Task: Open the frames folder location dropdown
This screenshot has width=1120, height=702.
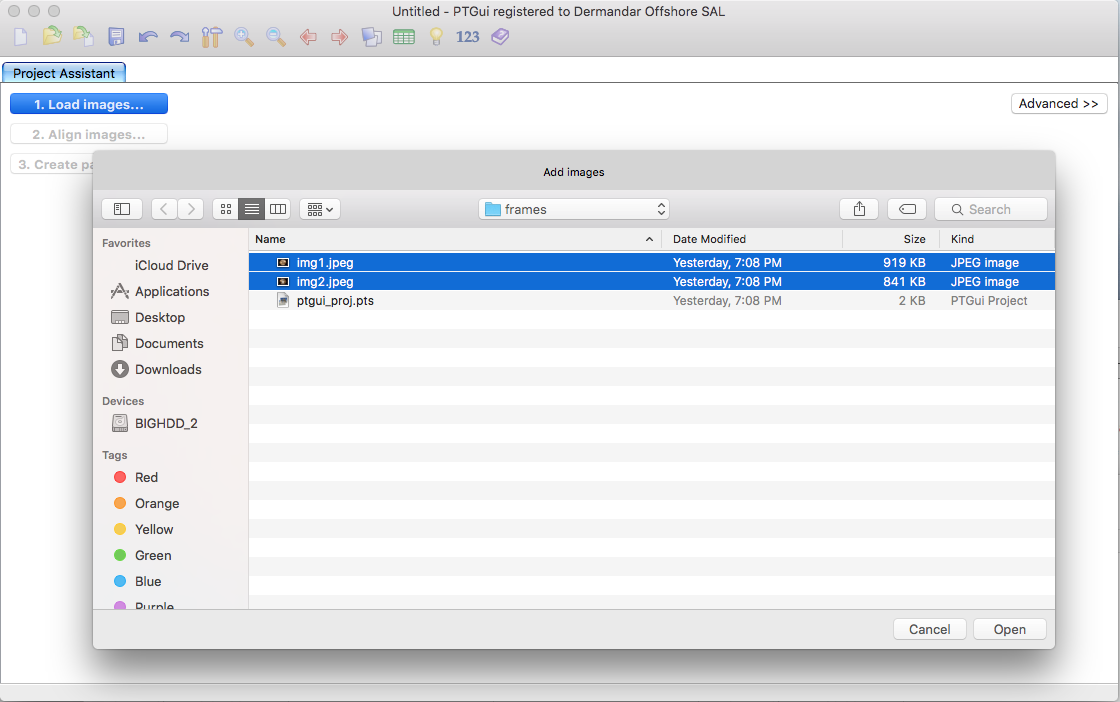Action: (x=574, y=209)
